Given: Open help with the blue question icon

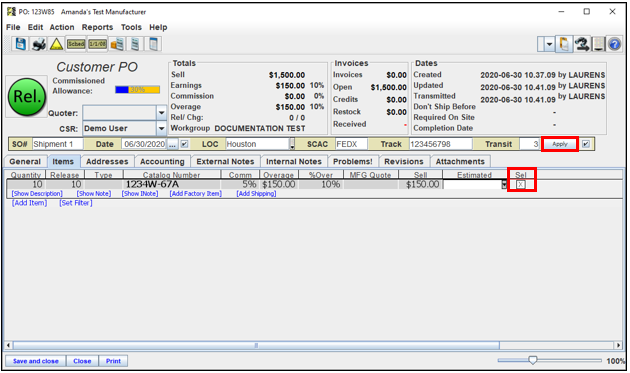Looking at the screenshot, I should tap(614, 44).
